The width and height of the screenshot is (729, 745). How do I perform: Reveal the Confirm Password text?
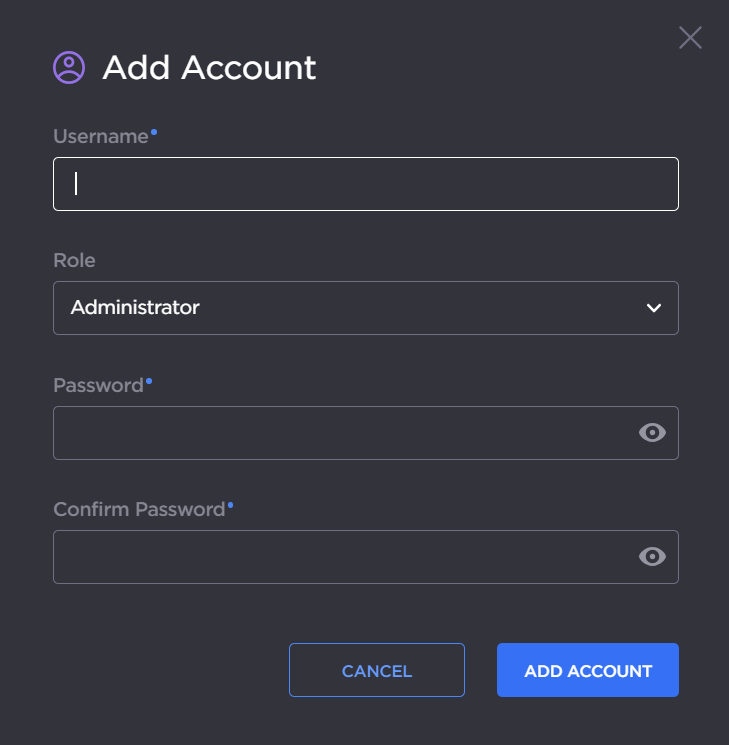coord(652,556)
